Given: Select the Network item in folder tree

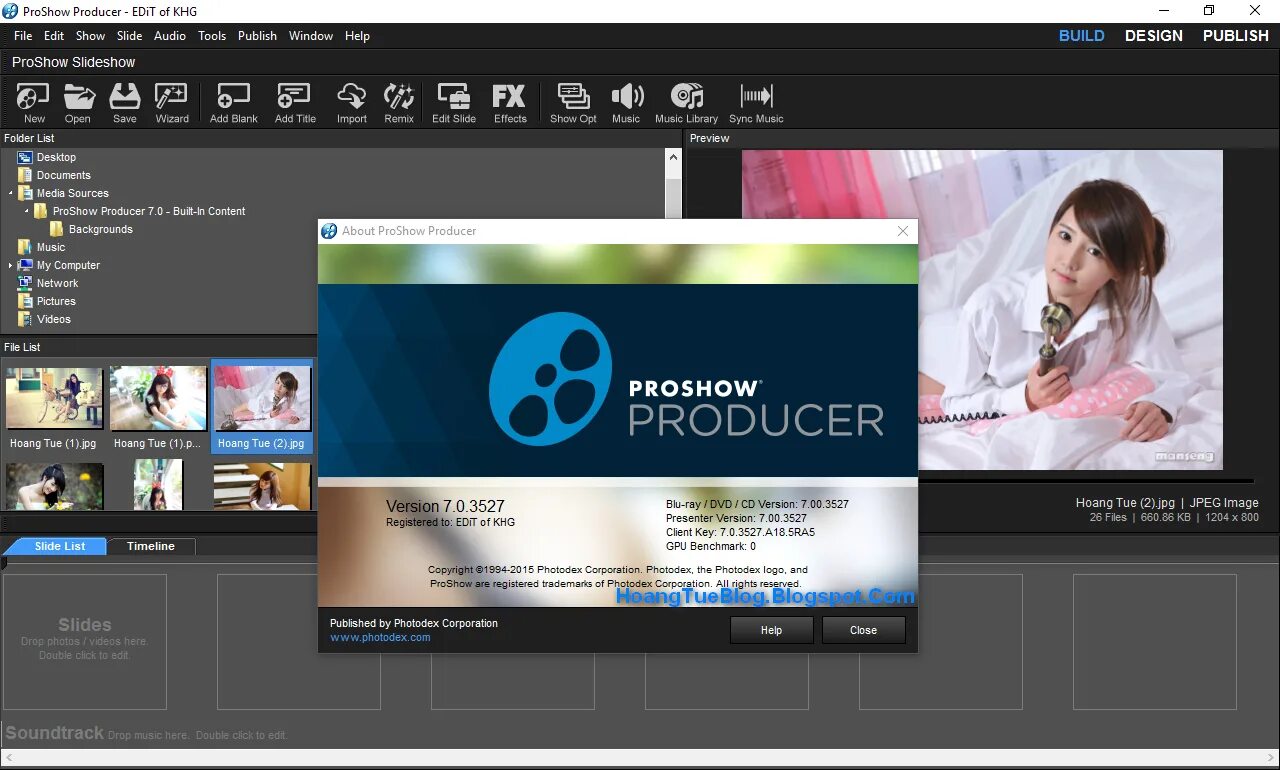Looking at the screenshot, I should point(57,283).
